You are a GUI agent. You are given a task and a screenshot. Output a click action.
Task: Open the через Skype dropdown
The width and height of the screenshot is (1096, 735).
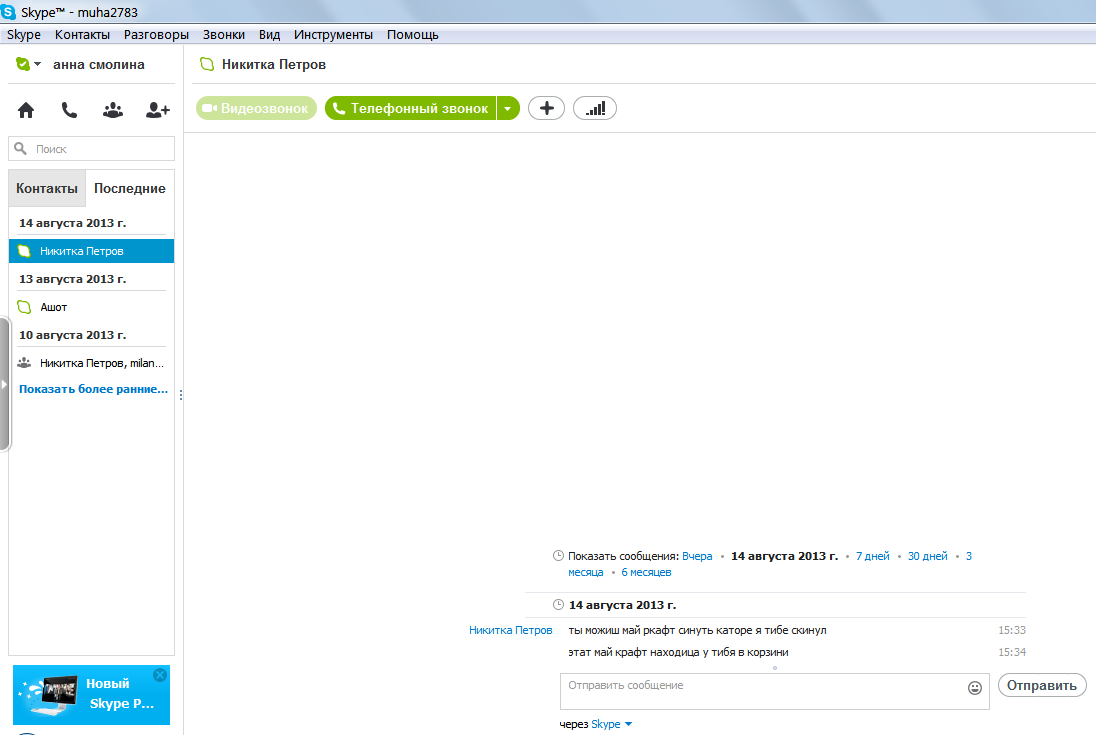pyautogui.click(x=612, y=724)
